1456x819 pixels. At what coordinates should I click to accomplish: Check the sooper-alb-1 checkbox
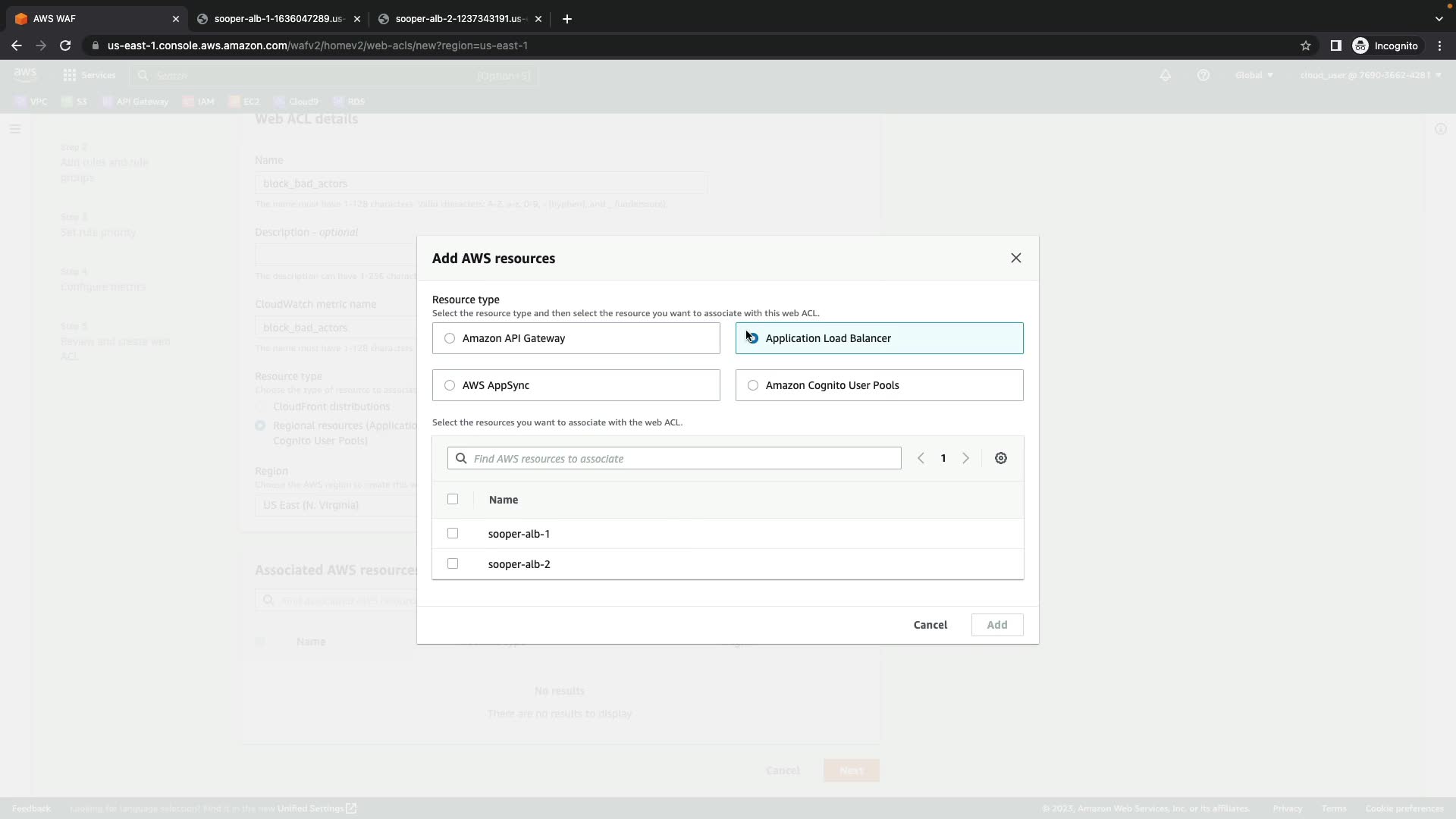pyautogui.click(x=453, y=533)
